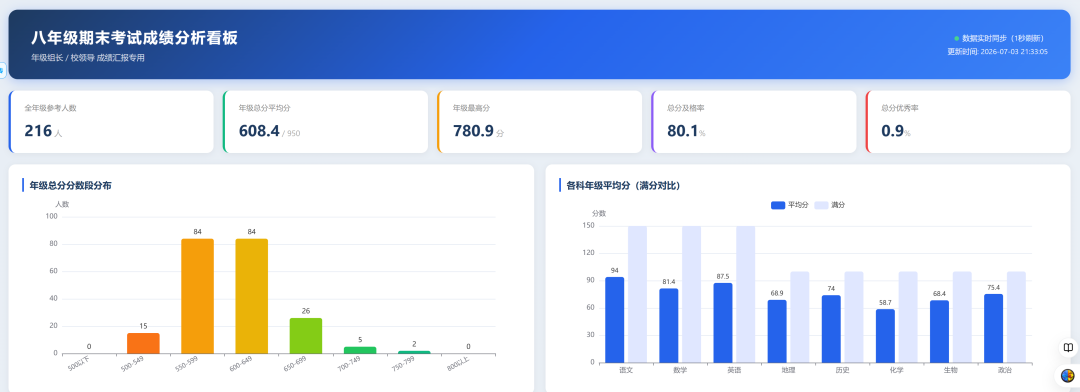This screenshot has height=392, width=1080.
Task: Click the 年级总分分数段分布 chart heading
Action: point(71,185)
